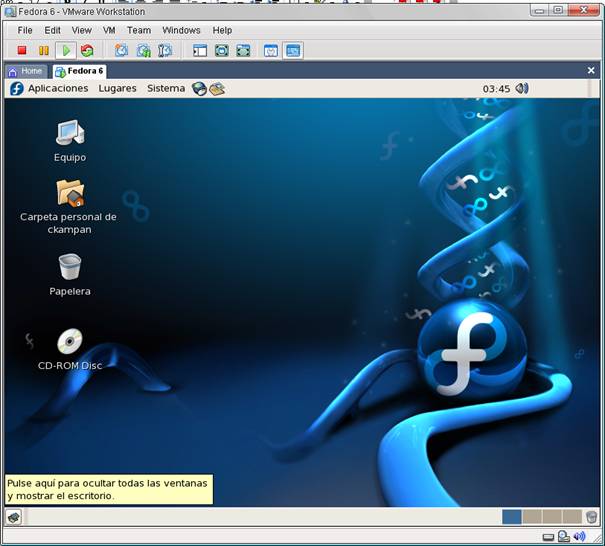This screenshot has width=605, height=546.
Task: Click the red Power Off button
Action: tap(22, 50)
